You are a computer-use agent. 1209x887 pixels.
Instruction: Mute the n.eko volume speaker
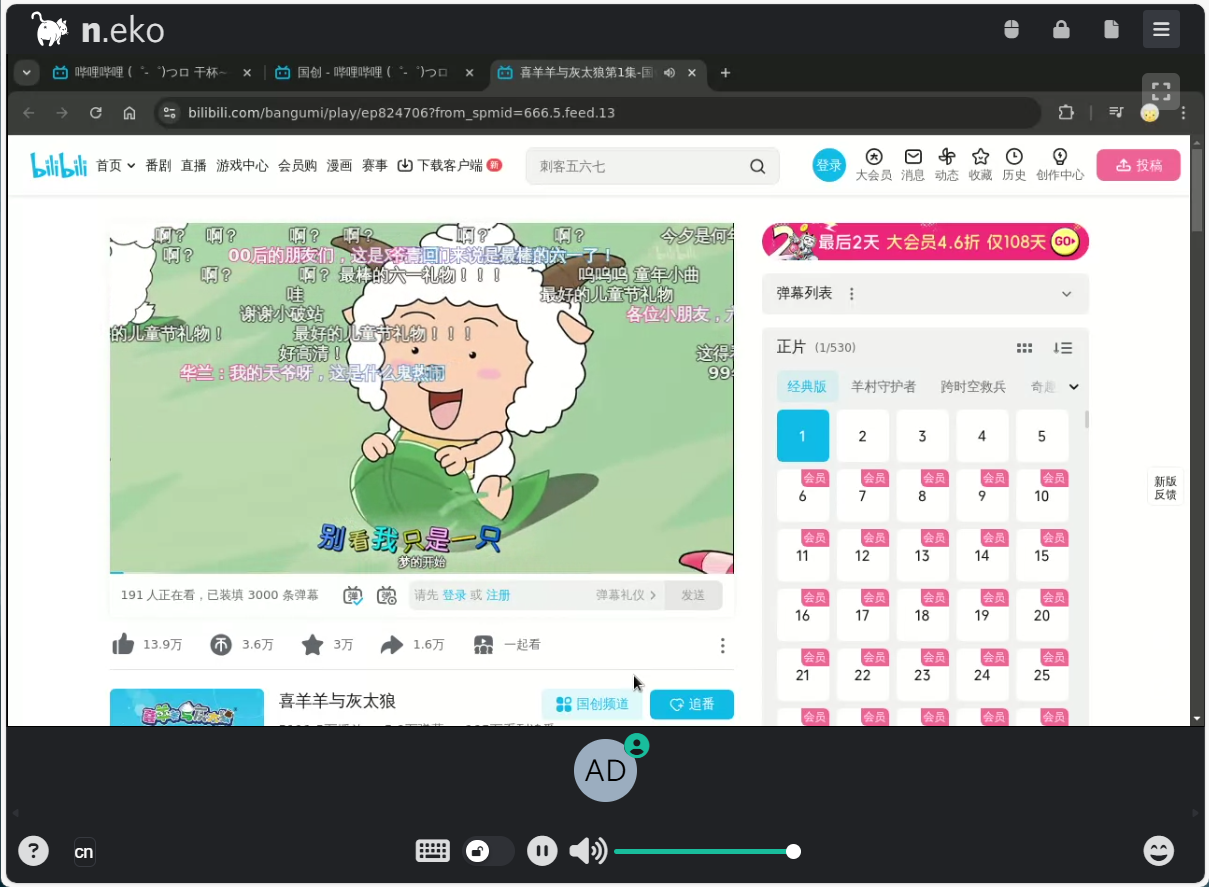588,852
